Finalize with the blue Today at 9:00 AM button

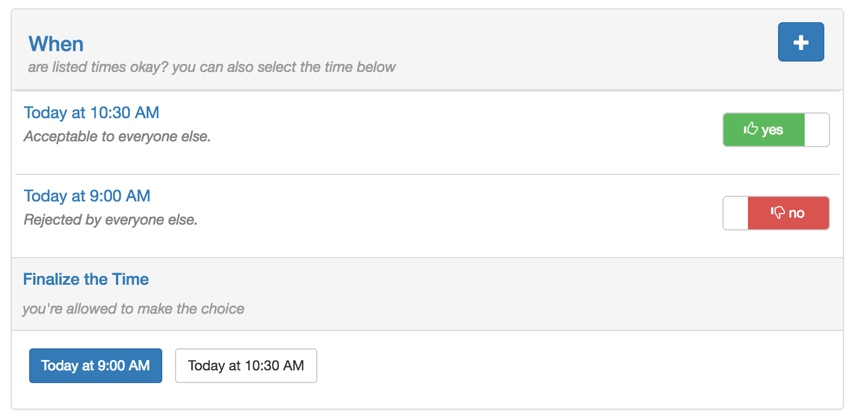(95, 365)
